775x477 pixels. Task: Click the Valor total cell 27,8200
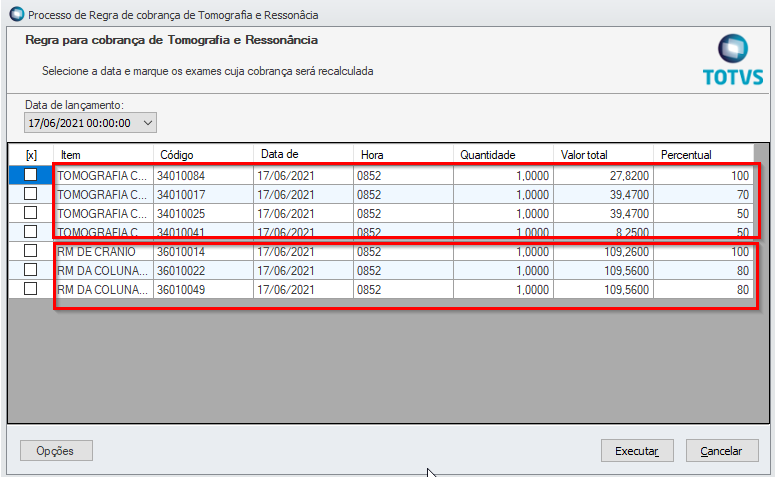click(603, 175)
